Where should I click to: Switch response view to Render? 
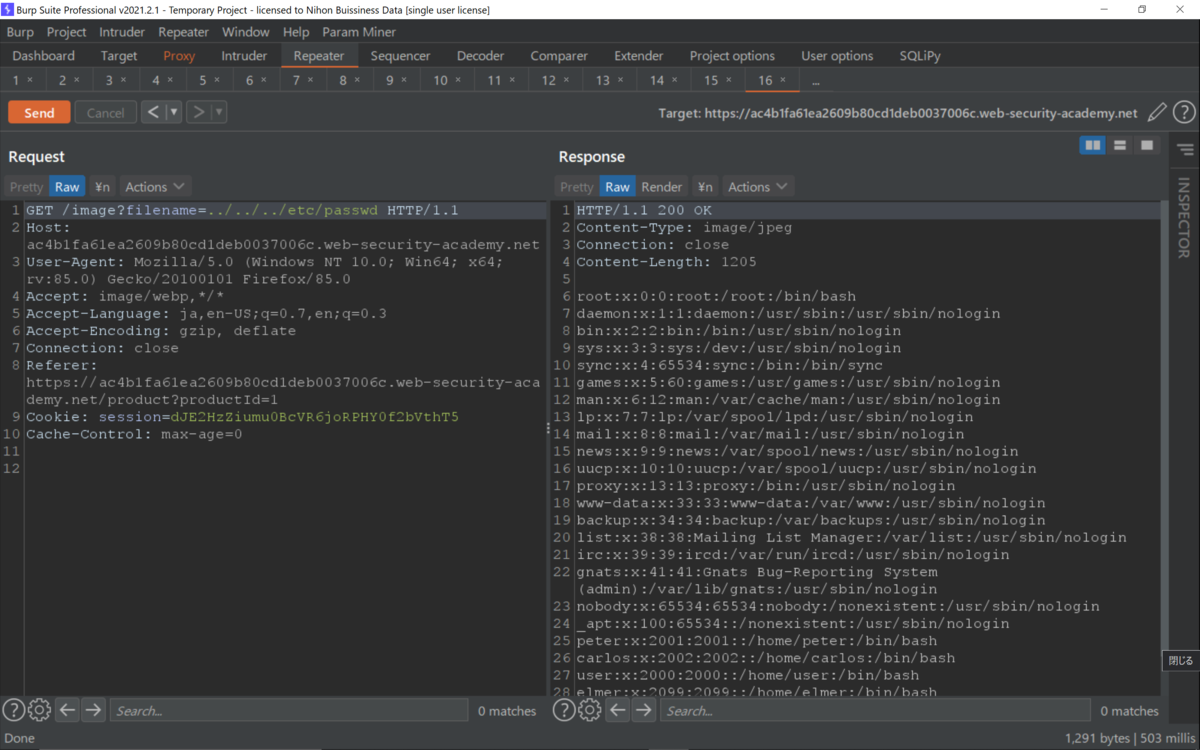click(661, 187)
